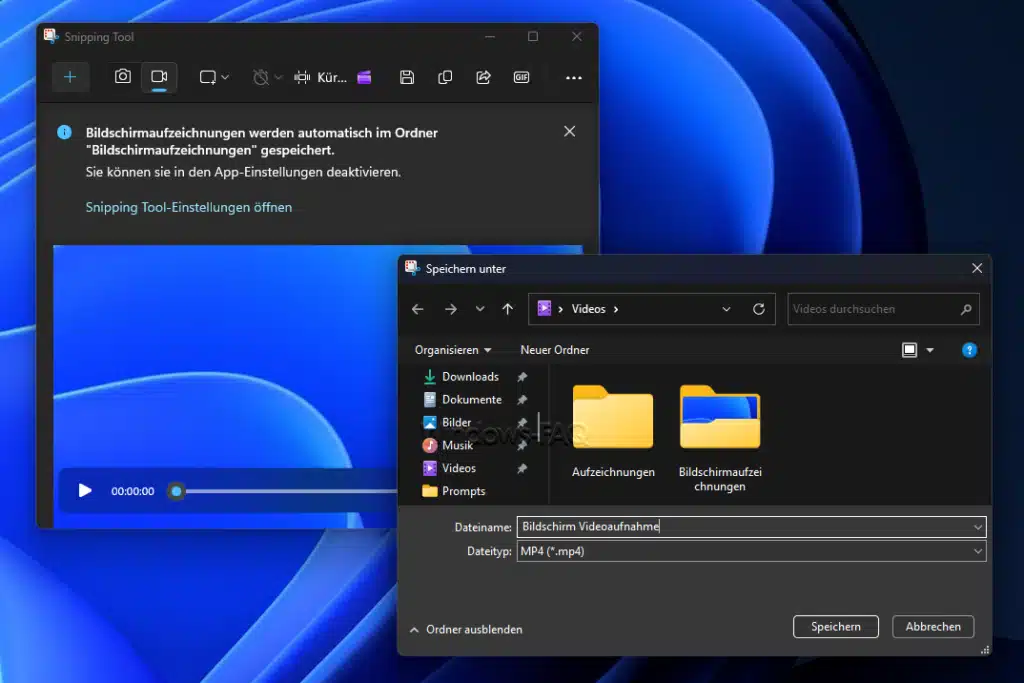Image resolution: width=1024 pixels, height=683 pixels.
Task: Click the Abbrechen button
Action: (x=933, y=626)
